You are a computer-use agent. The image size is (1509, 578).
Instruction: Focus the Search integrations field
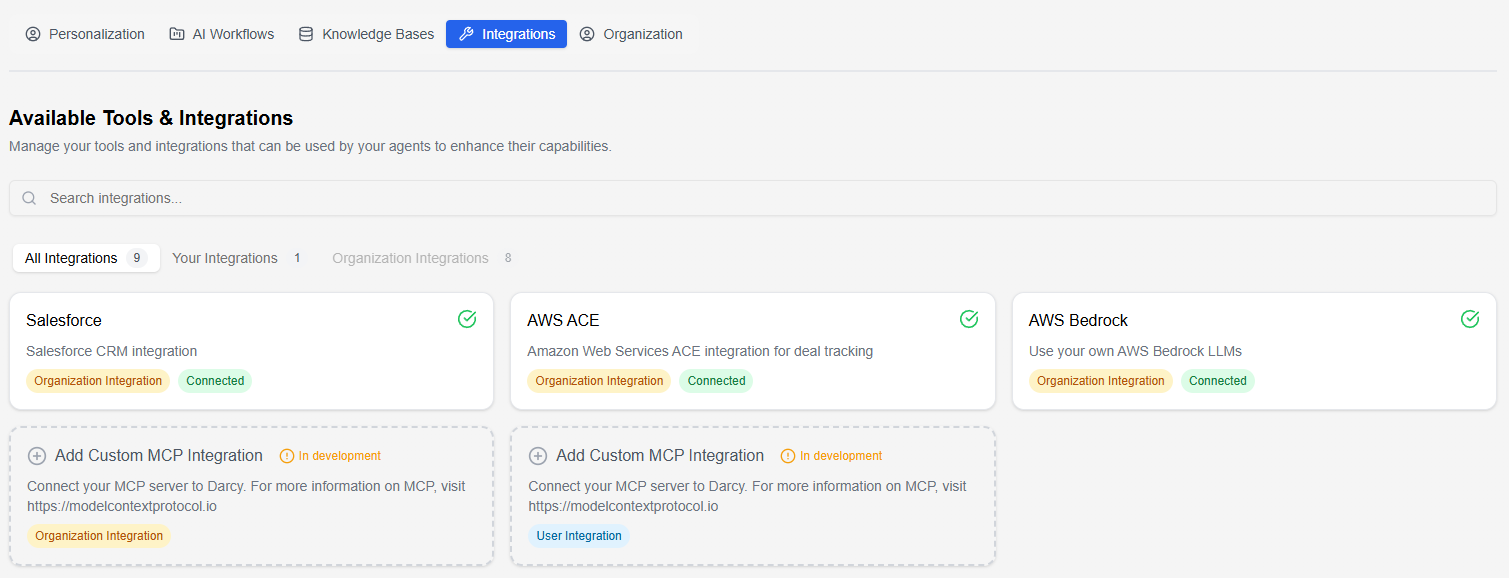(750, 198)
